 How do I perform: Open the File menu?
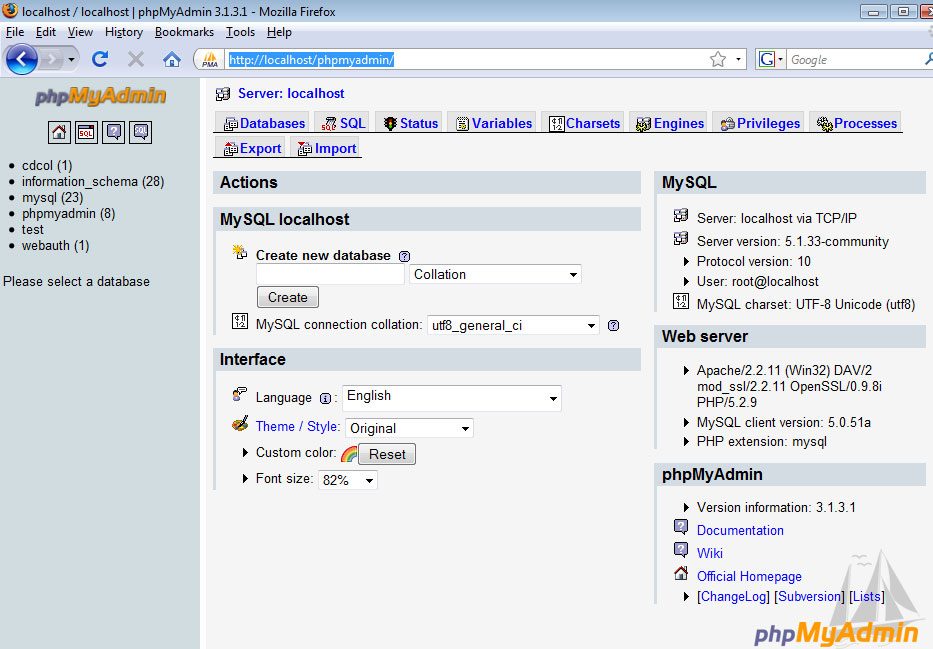[15, 32]
